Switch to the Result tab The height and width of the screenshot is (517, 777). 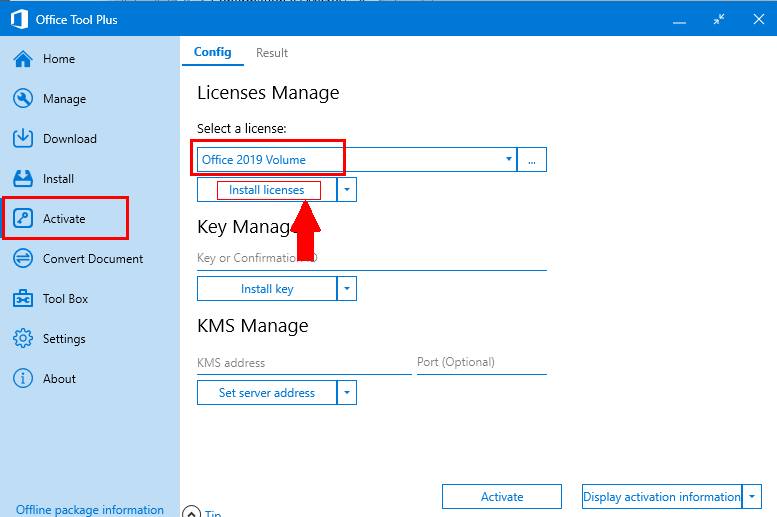pyautogui.click(x=272, y=53)
